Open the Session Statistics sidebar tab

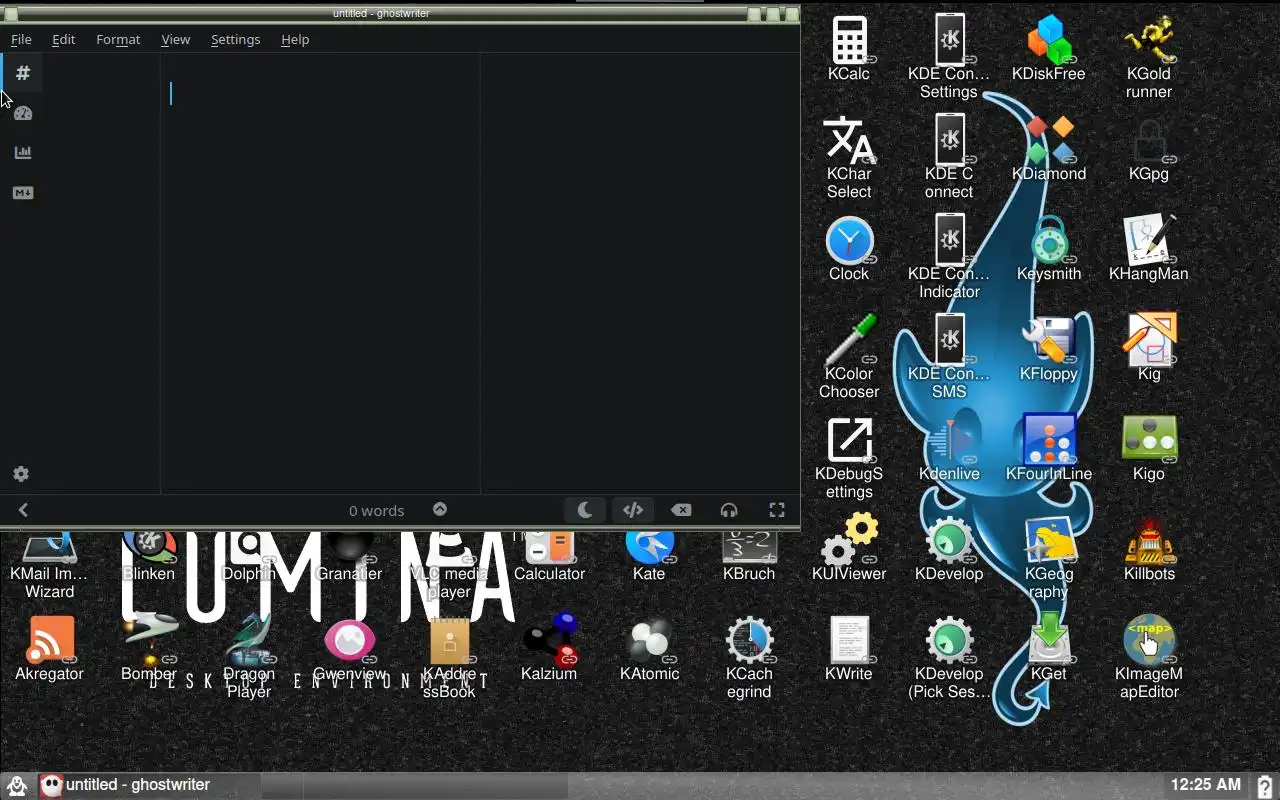click(23, 113)
